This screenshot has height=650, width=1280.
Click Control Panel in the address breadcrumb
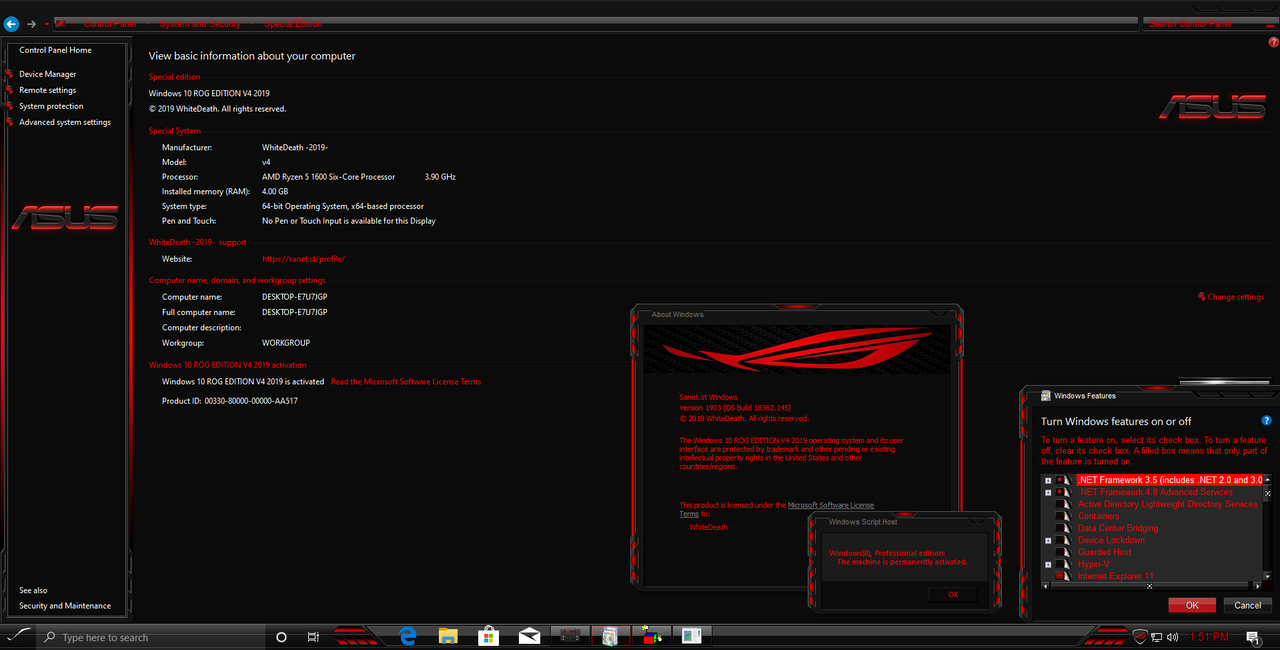click(111, 24)
